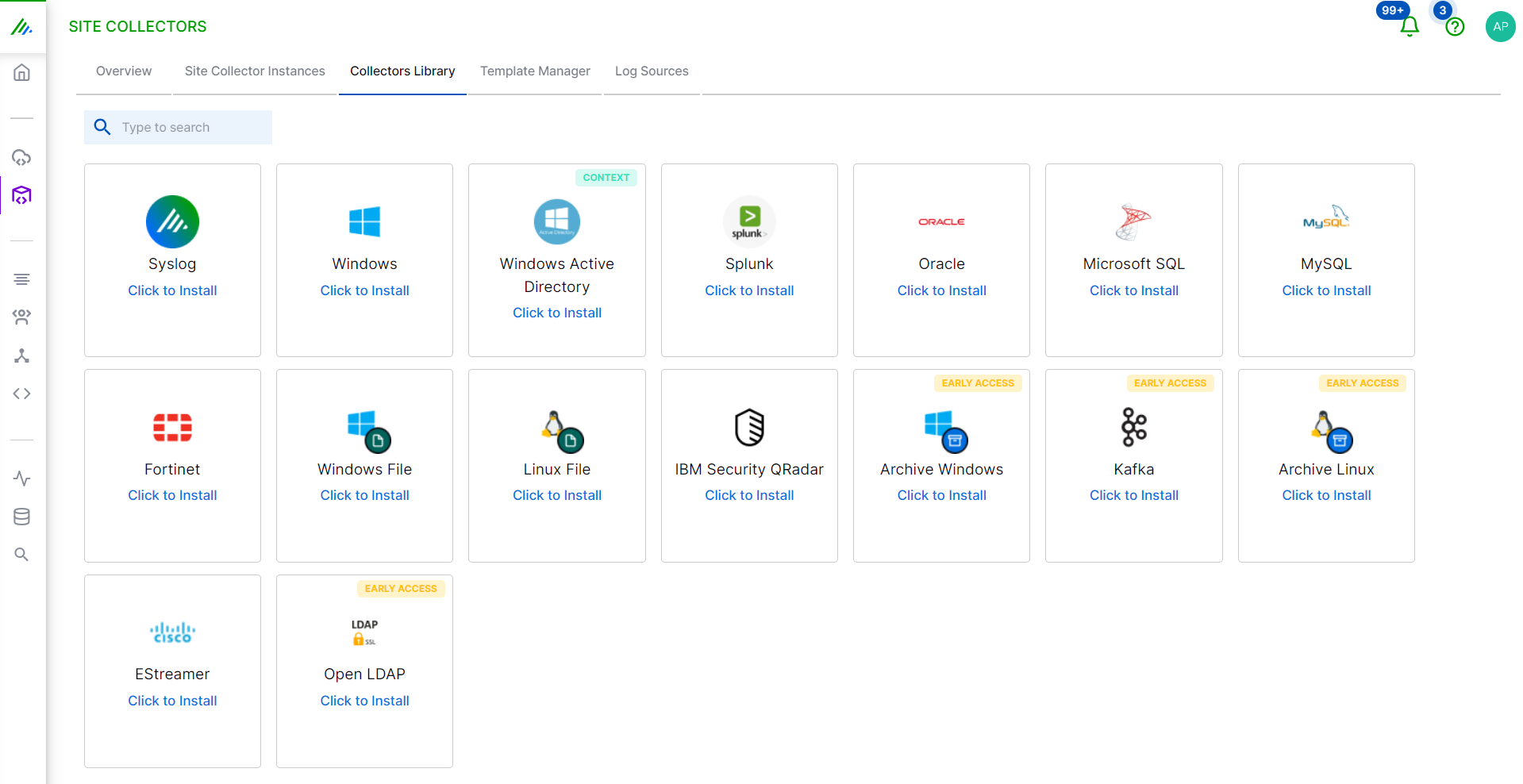This screenshot has width=1523, height=784.
Task: Open the AP user avatar menu
Action: (1500, 26)
